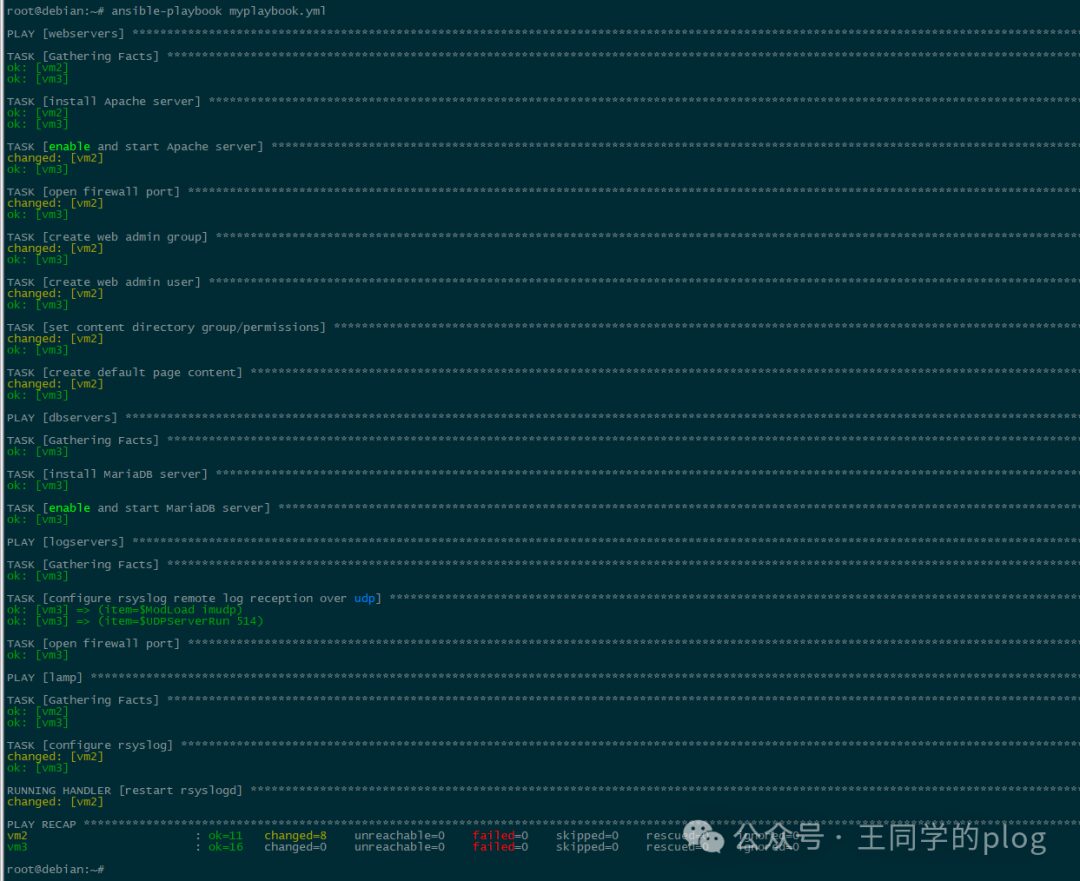Select changed: [vm2] under create web admin user
Viewport: 1080px width, 881px height.
(55, 294)
